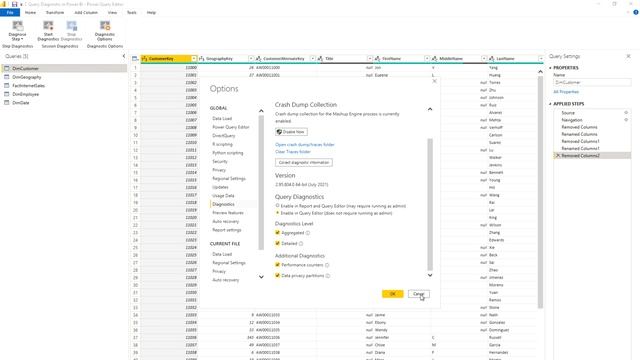Click data type icon of CustomerKey column
The height and width of the screenshot is (360, 640).
[144, 59]
